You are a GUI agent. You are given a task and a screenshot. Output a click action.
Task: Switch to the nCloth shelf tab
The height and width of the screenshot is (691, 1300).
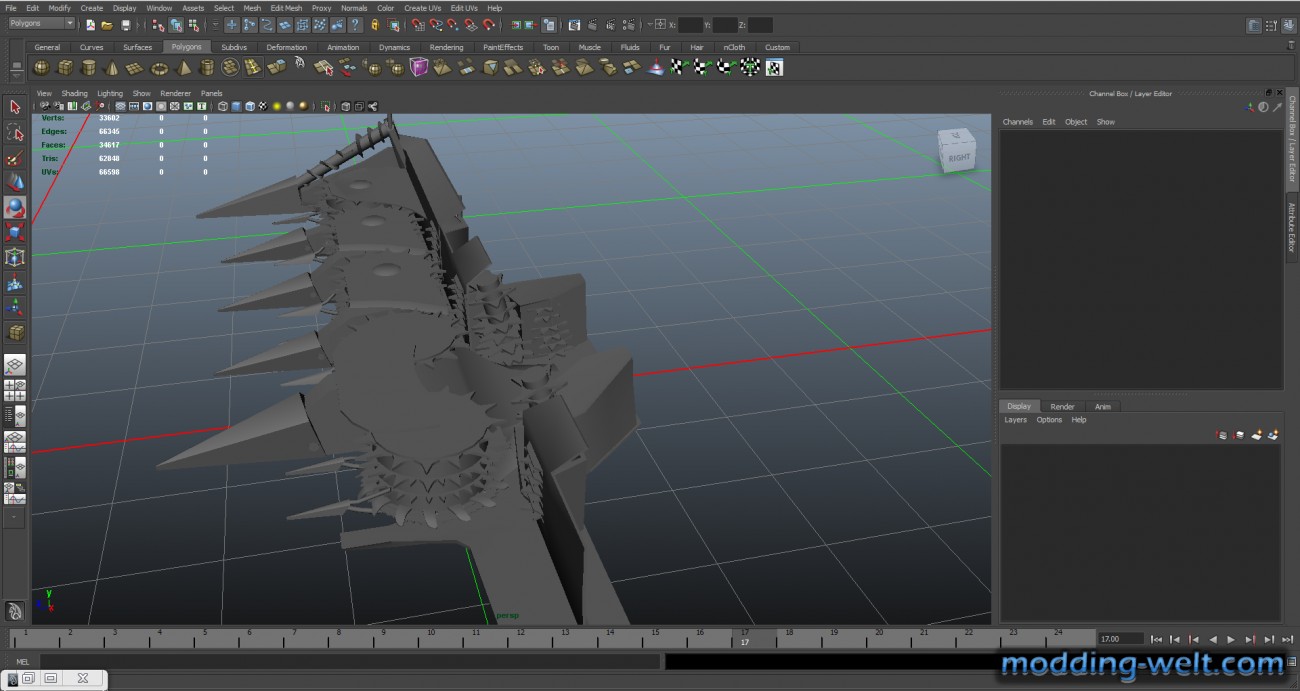coord(734,47)
